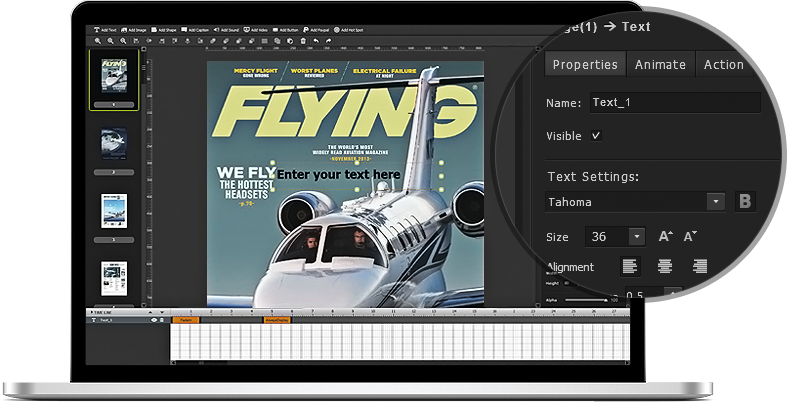Select the Add Hot Spot tool

pyautogui.click(x=349, y=30)
